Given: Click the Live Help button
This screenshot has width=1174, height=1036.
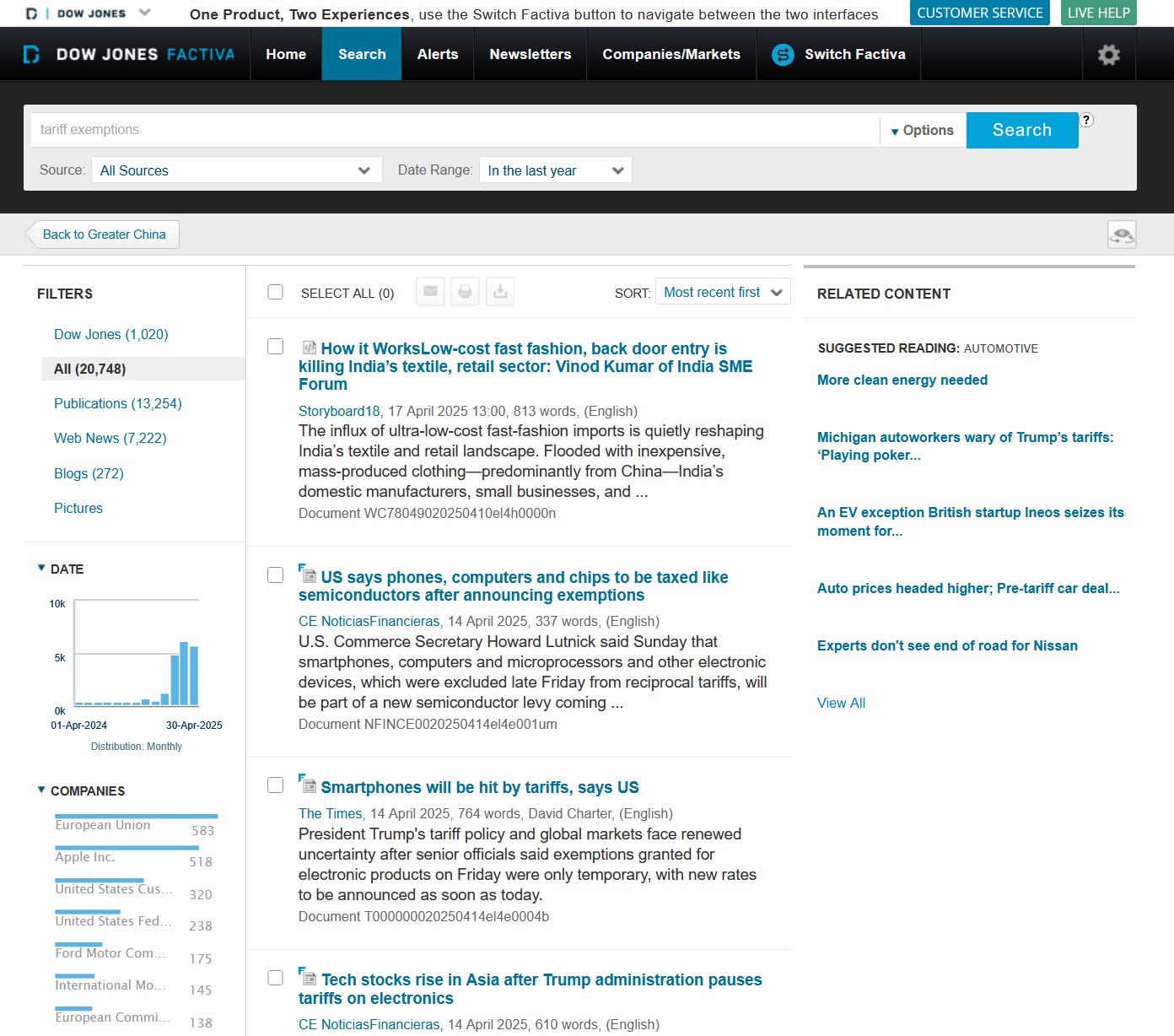Looking at the screenshot, I should (x=1098, y=13).
